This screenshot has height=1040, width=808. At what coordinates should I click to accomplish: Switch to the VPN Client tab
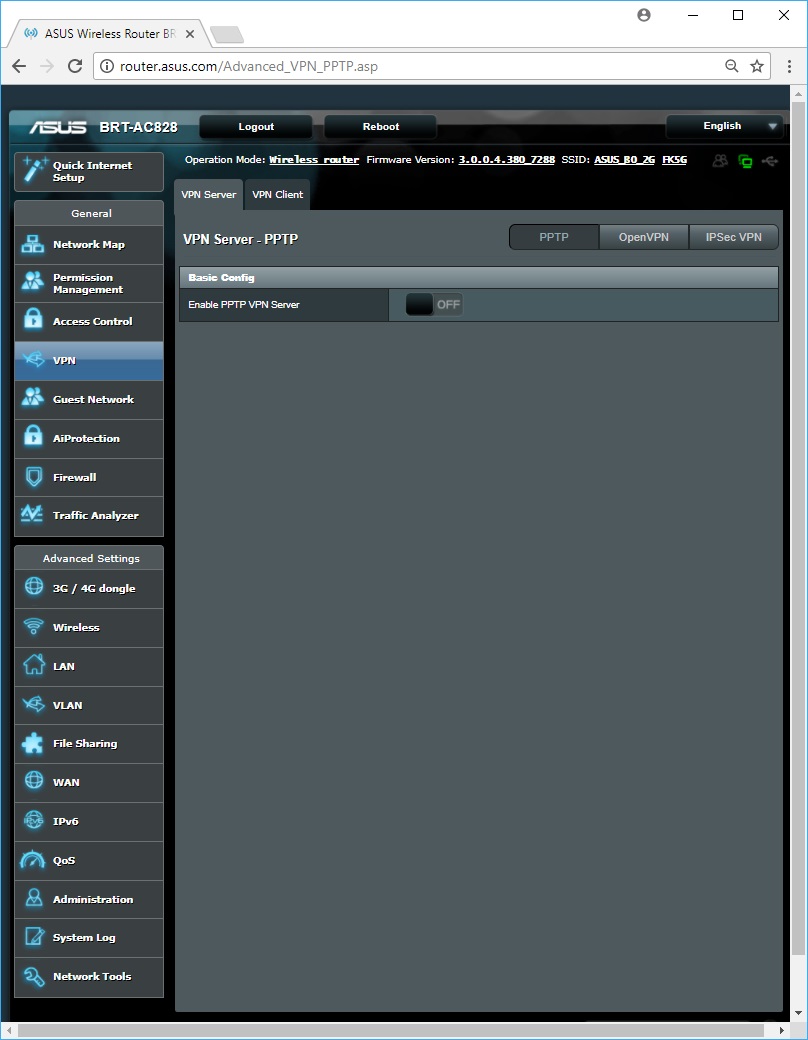click(x=277, y=195)
